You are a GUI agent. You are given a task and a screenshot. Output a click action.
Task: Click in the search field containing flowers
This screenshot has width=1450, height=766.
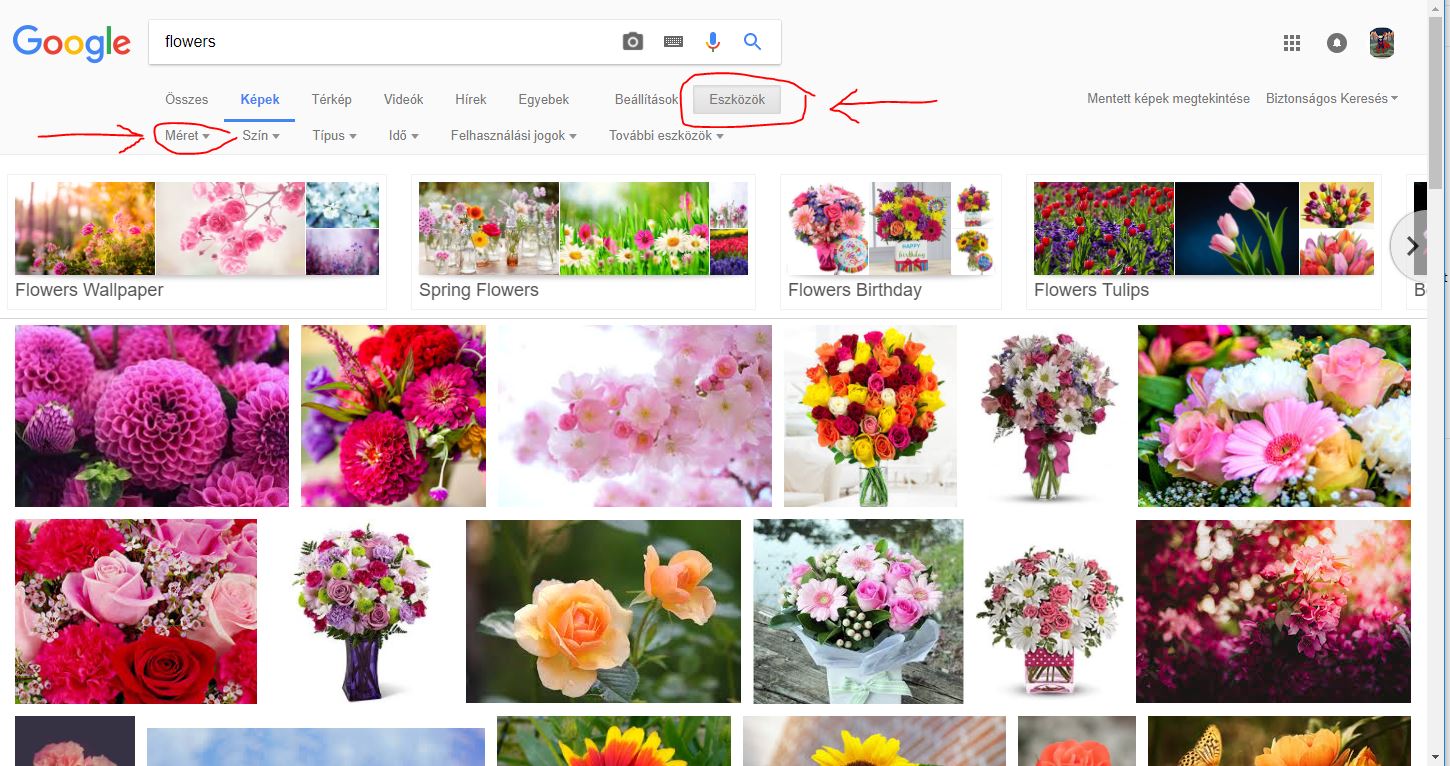[380, 42]
